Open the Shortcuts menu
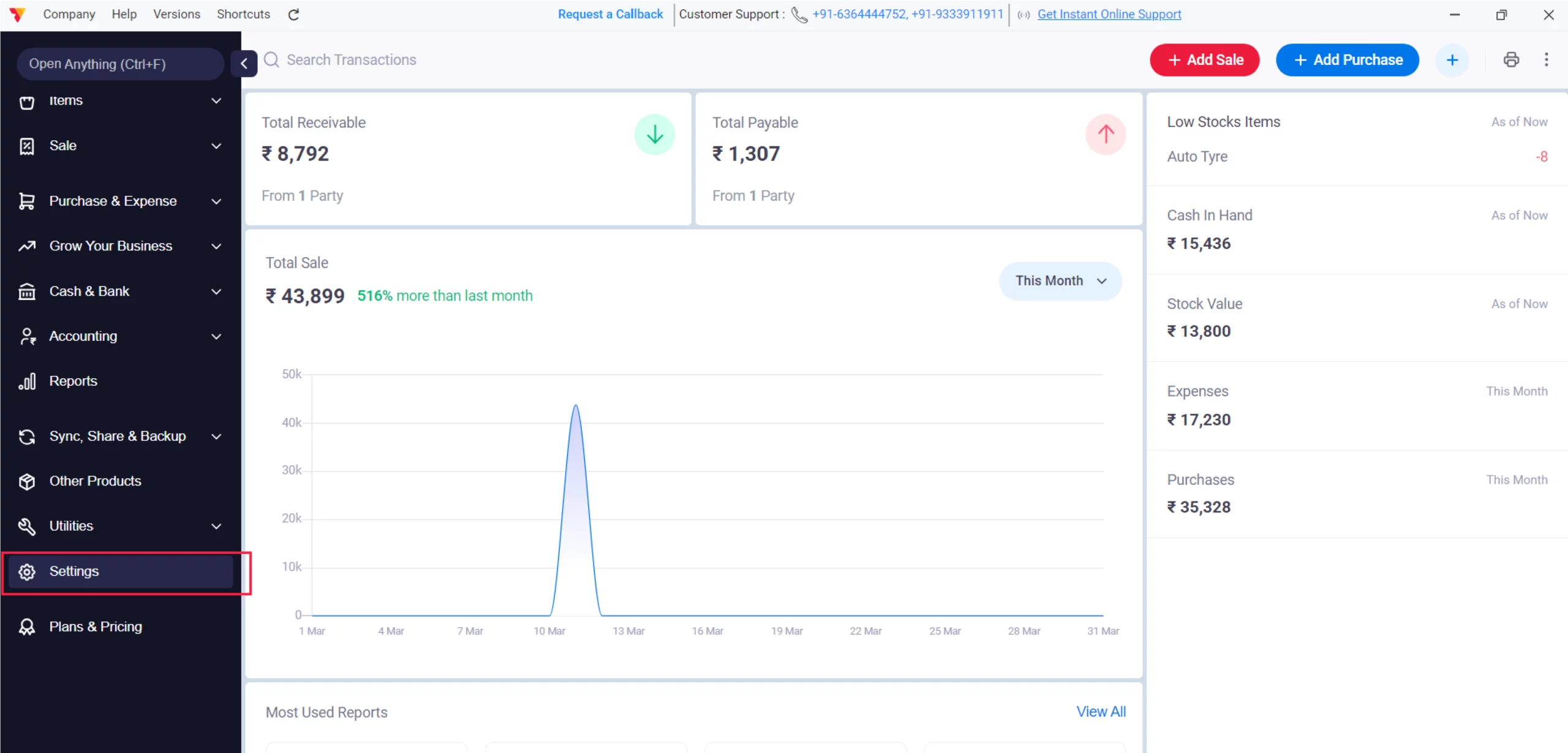 point(243,14)
